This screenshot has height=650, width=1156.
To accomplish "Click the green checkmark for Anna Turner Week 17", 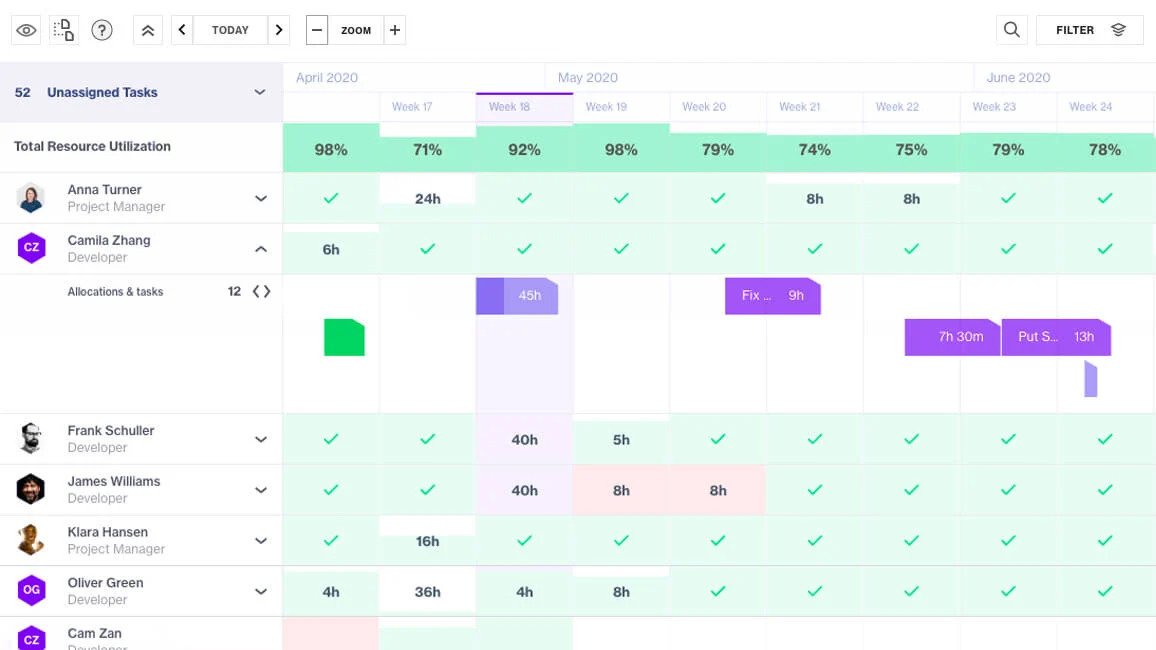I will pyautogui.click(x=331, y=199).
